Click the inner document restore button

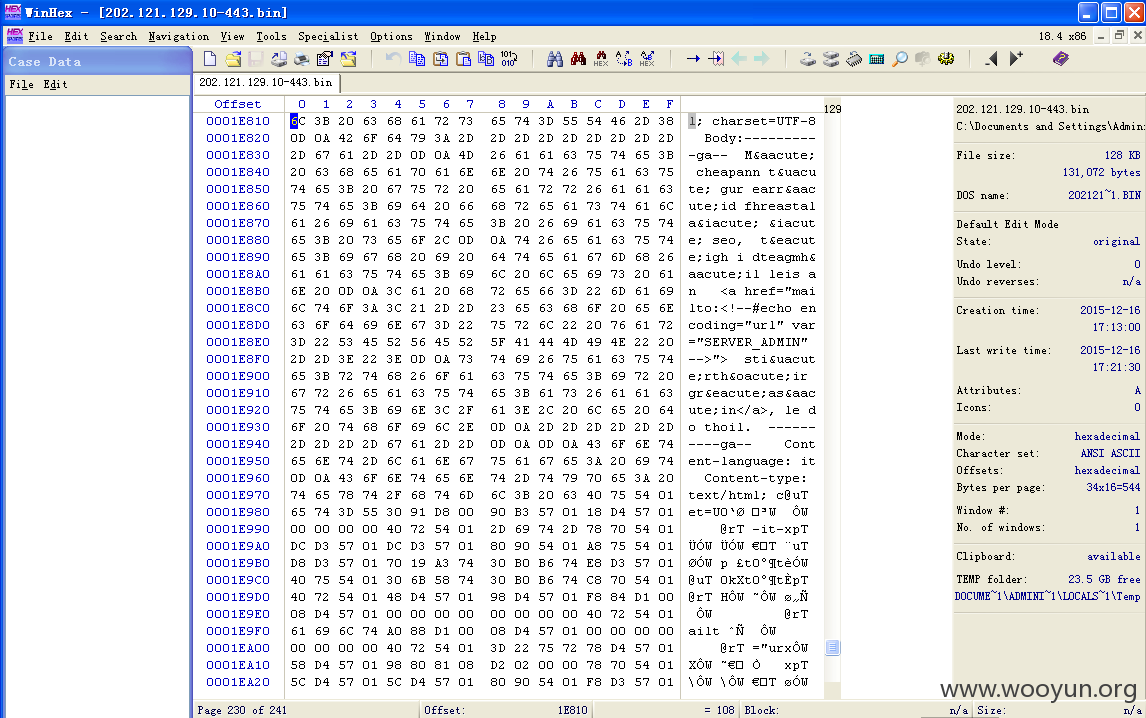(x=1119, y=36)
